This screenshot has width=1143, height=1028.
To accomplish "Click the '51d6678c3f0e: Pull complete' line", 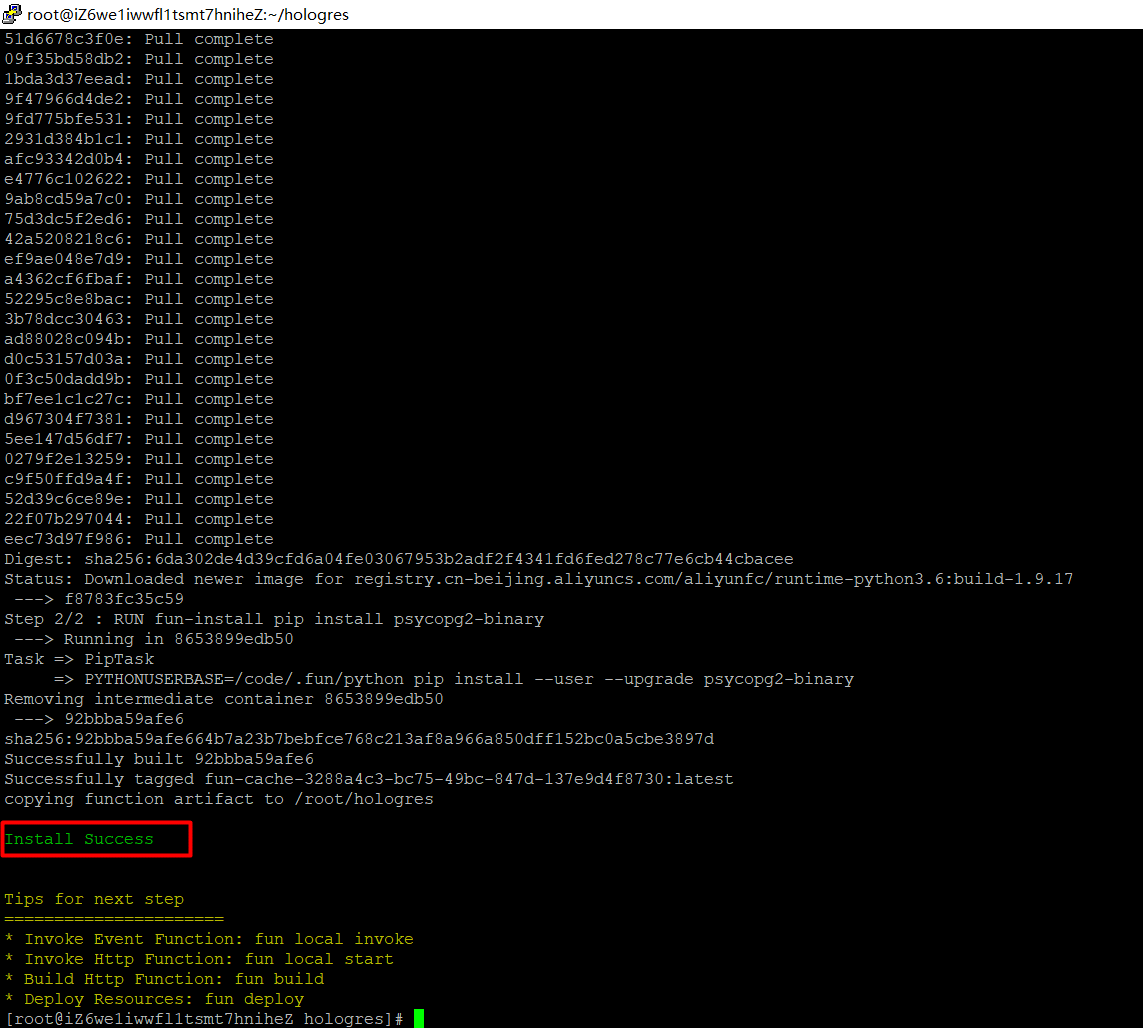I will [x=139, y=39].
